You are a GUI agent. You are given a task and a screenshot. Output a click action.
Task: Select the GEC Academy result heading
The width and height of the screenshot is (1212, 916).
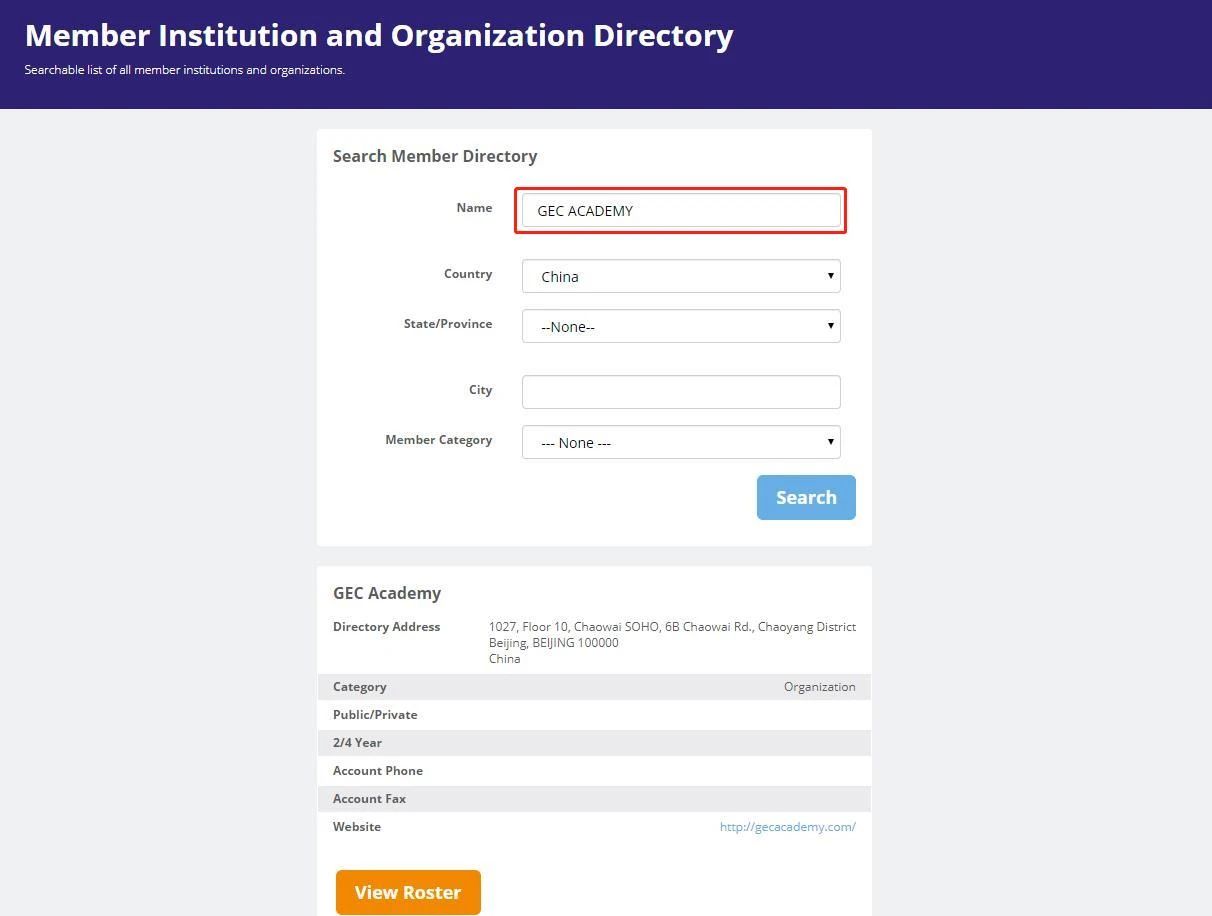(387, 593)
